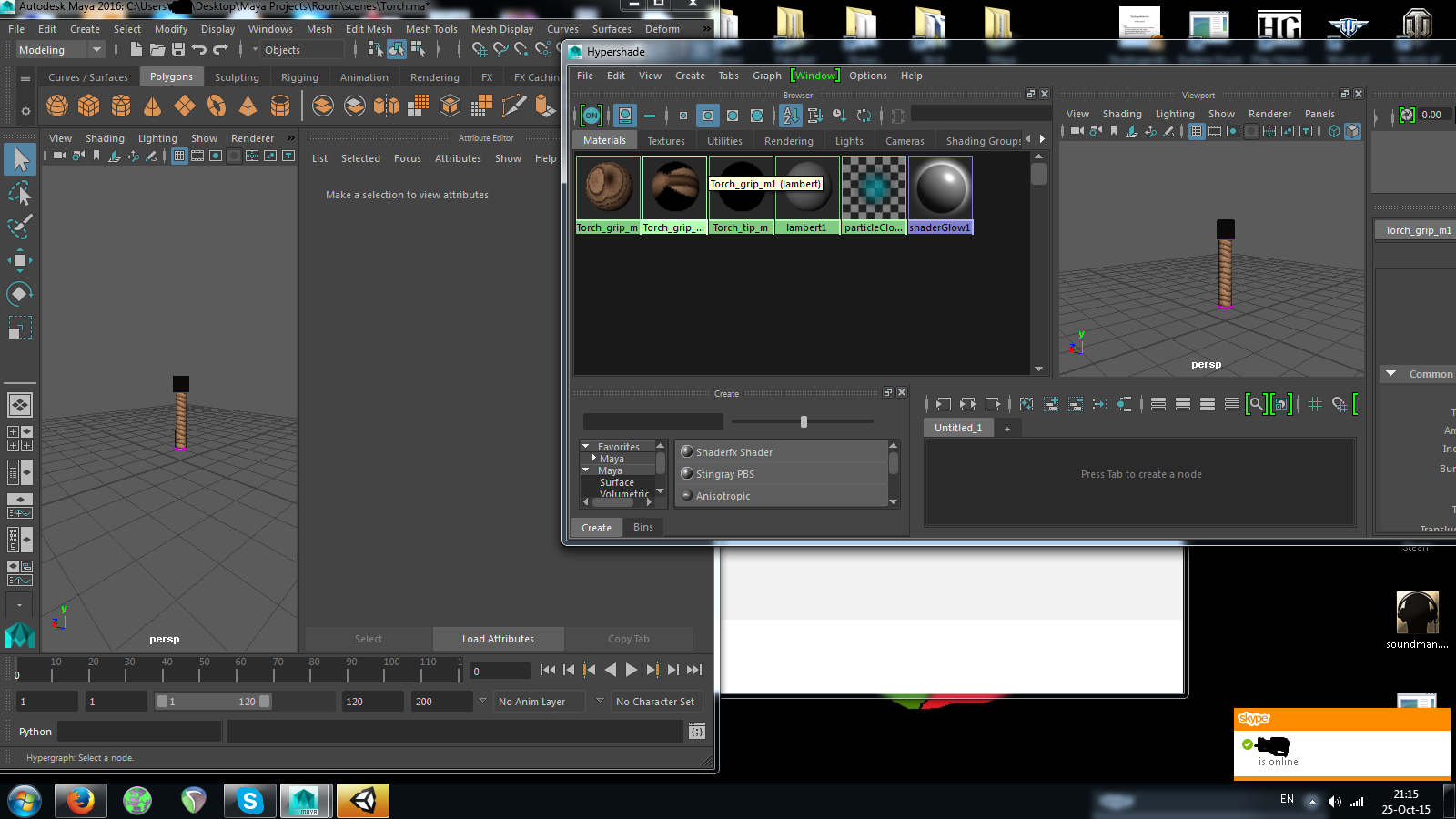This screenshot has height=819, width=1456.
Task: Create a polygon plane from the shelf
Action: (185, 106)
